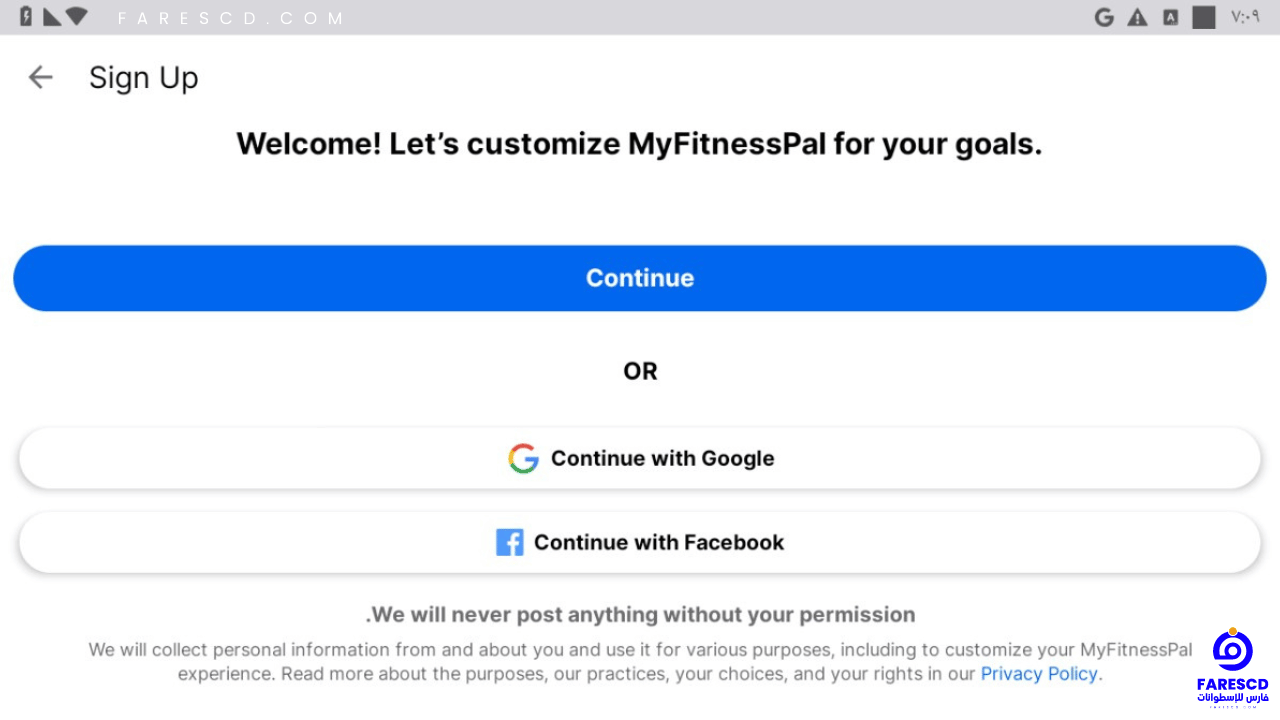Click the never post without permission notice
Viewport: 1280px width, 720px height.
point(641,614)
